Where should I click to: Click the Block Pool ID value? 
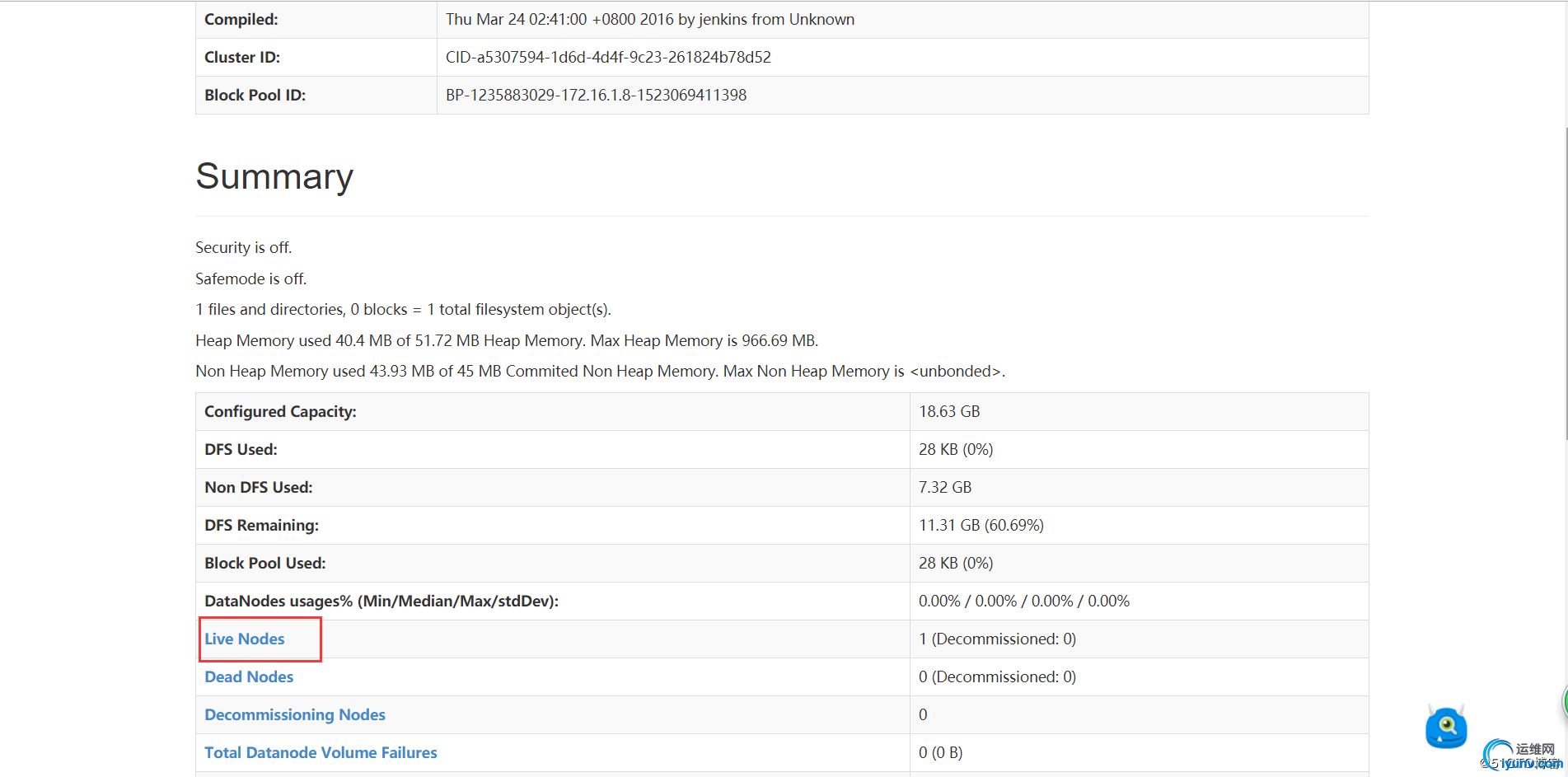tap(596, 95)
